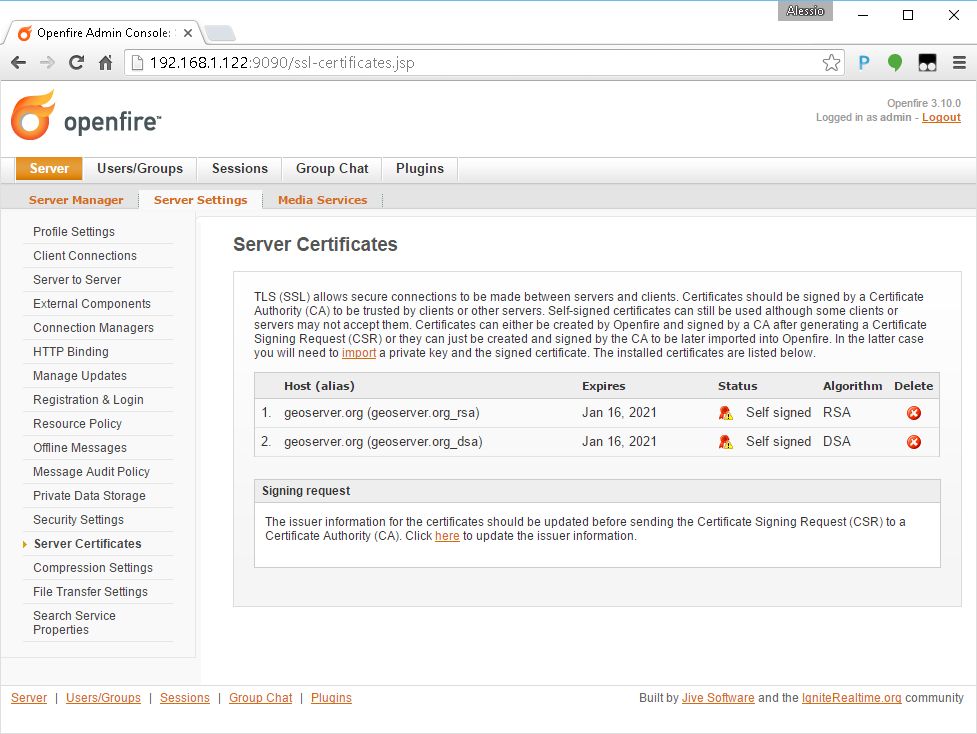Screen dimensions: 977x734
Task: Bookmark this page with star icon
Action: click(x=831, y=63)
